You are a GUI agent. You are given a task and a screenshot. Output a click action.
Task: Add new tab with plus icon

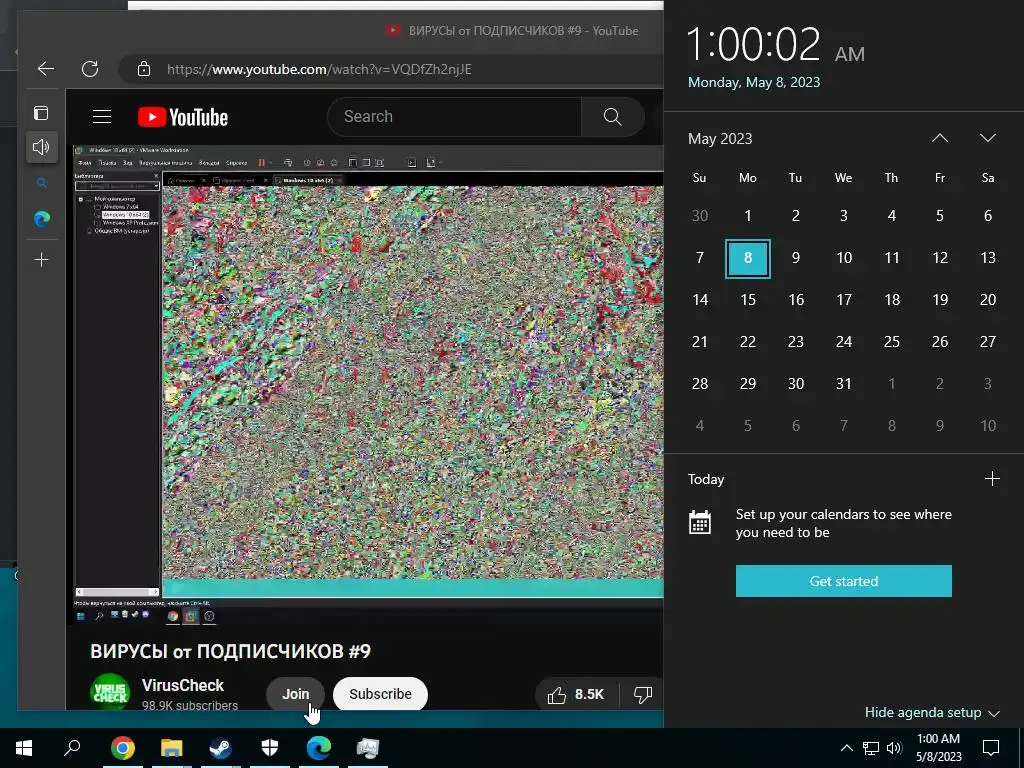click(x=41, y=260)
